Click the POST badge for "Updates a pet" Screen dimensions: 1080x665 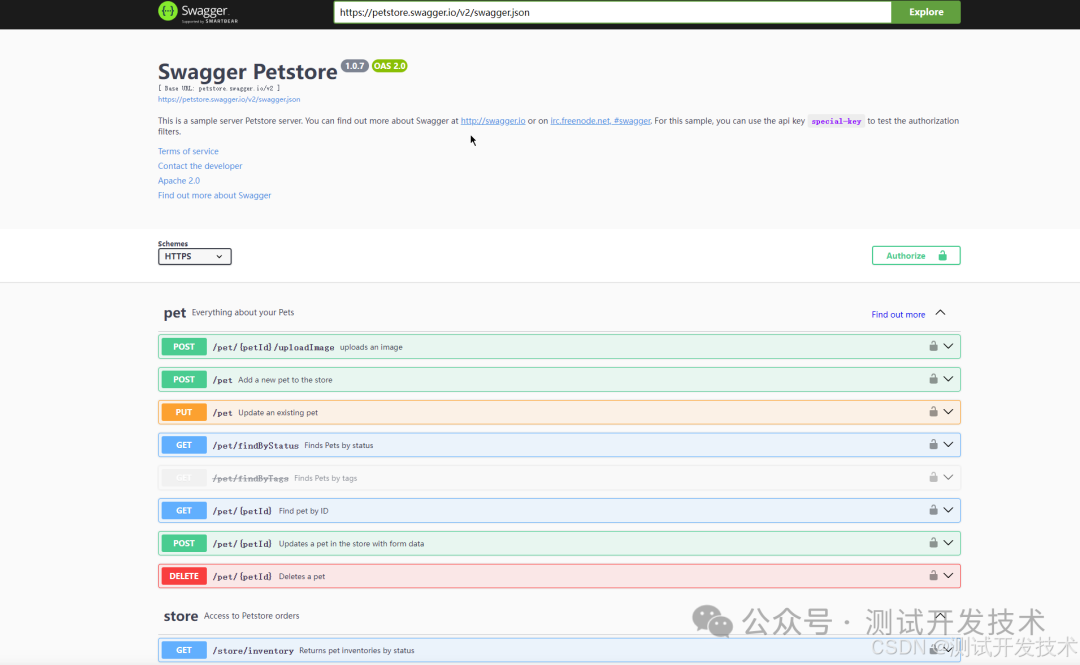184,543
